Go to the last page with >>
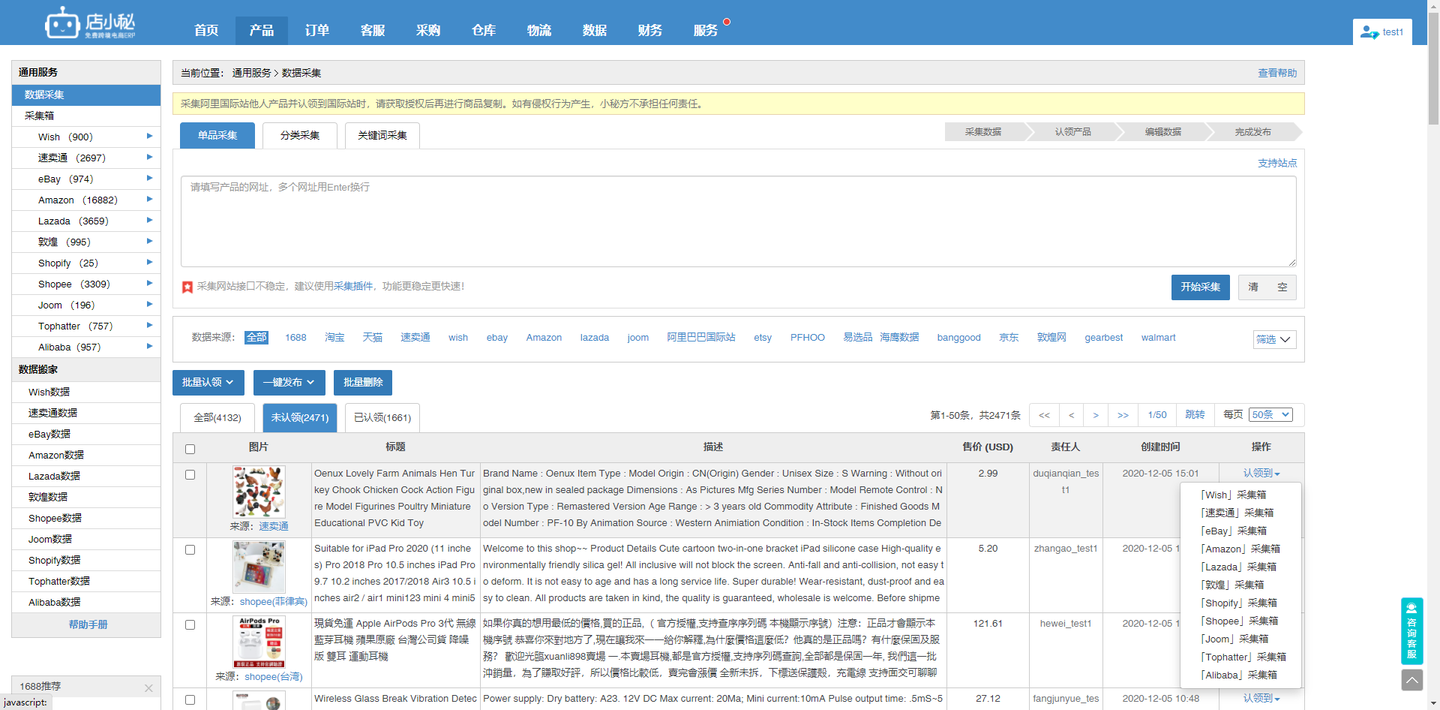The width and height of the screenshot is (1440, 710). click(x=1123, y=415)
